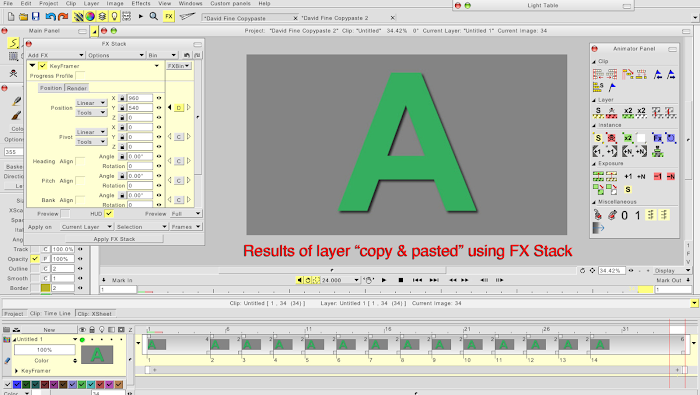Save the project with the floppy icon

point(36,17)
